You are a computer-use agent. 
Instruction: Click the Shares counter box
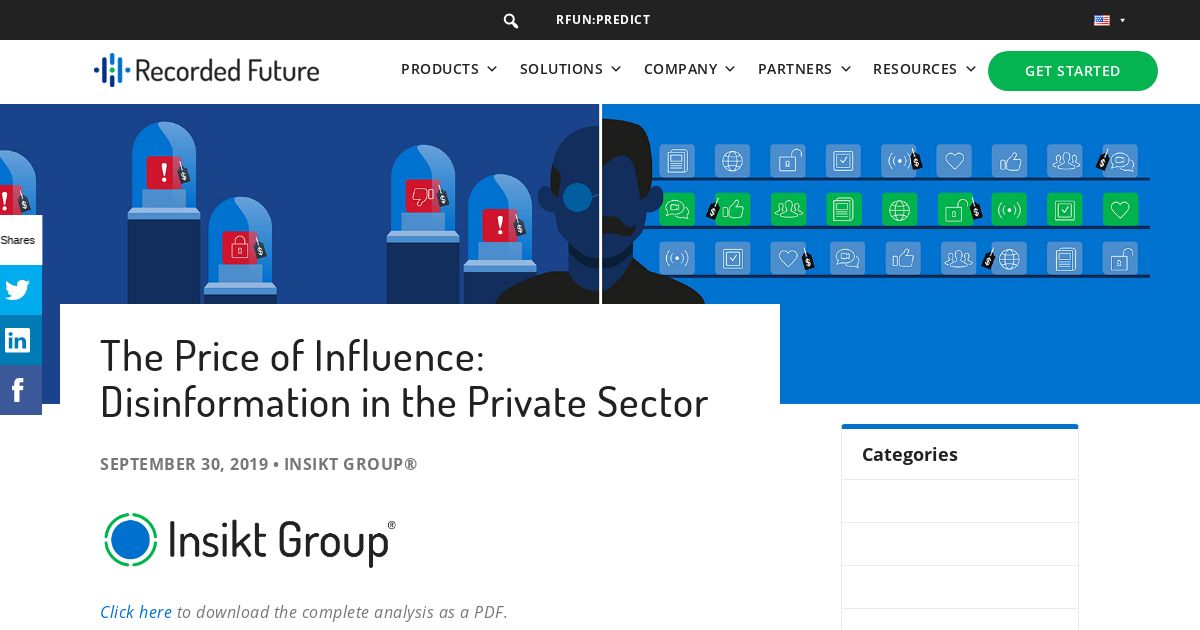tap(18, 240)
